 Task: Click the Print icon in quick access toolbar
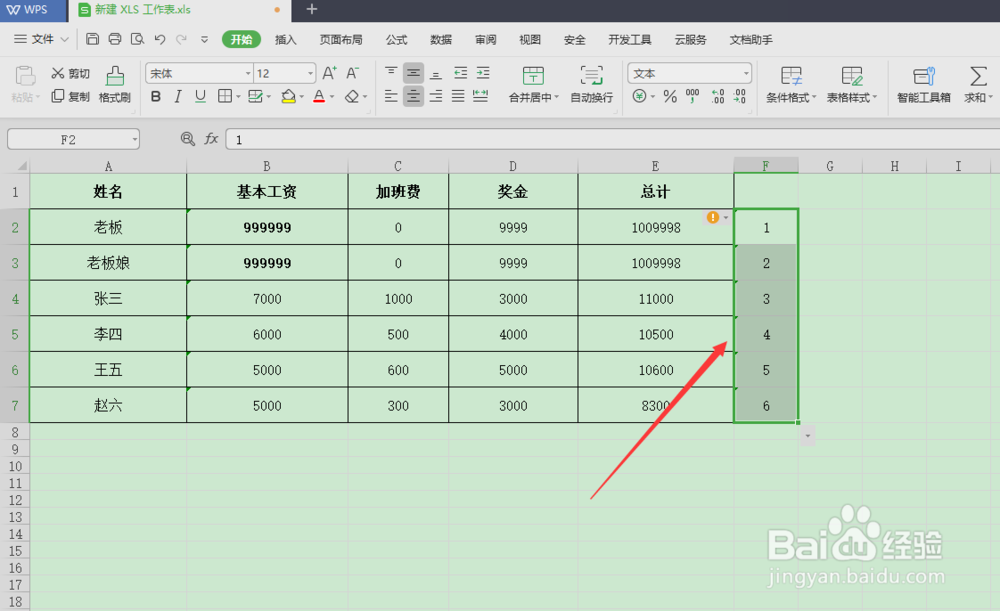click(x=113, y=39)
